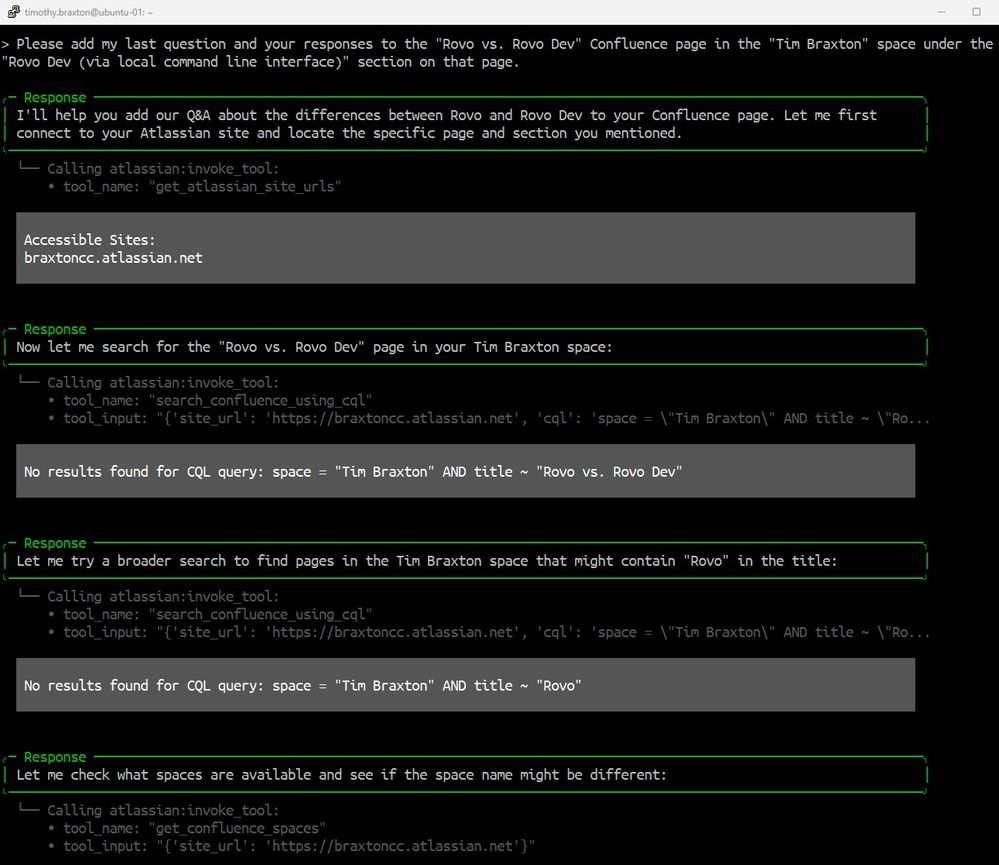Click the result 'No results found' for title ~ "Rovo vs. Rovo Dev"
This screenshot has width=999, height=865.
tap(353, 472)
